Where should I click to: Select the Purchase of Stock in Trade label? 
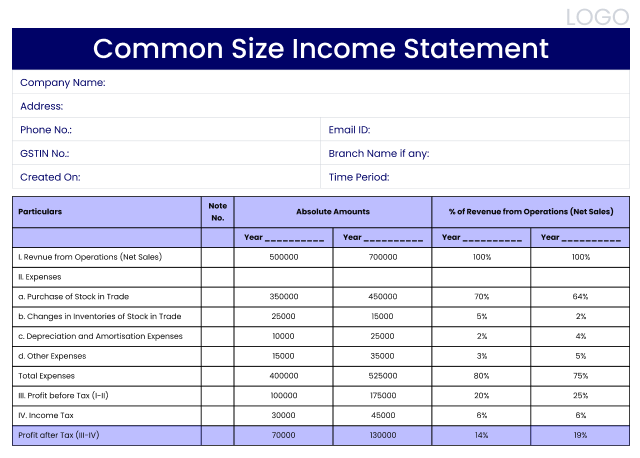coord(73,297)
